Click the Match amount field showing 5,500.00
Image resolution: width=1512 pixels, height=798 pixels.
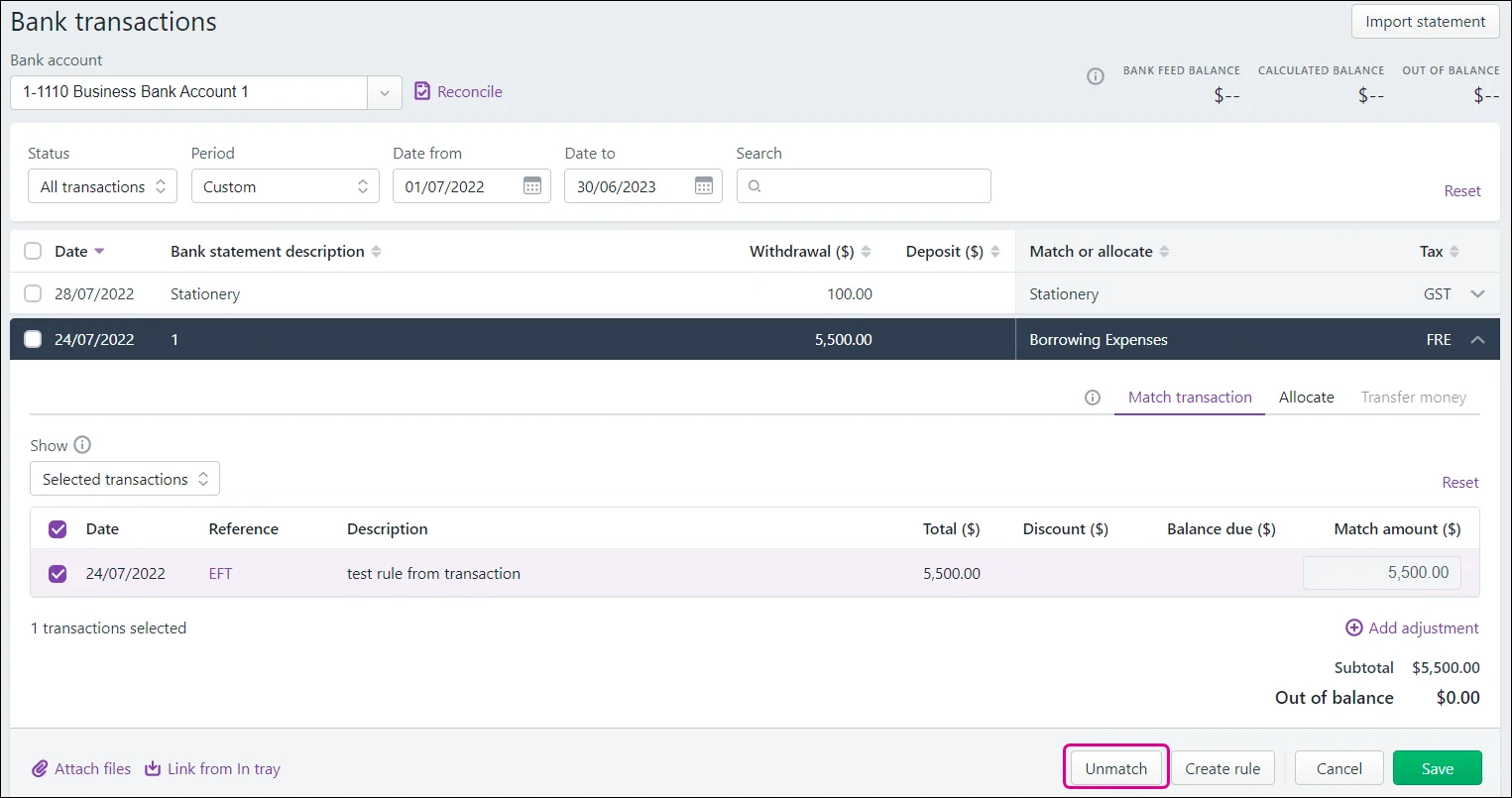pyautogui.click(x=1381, y=573)
